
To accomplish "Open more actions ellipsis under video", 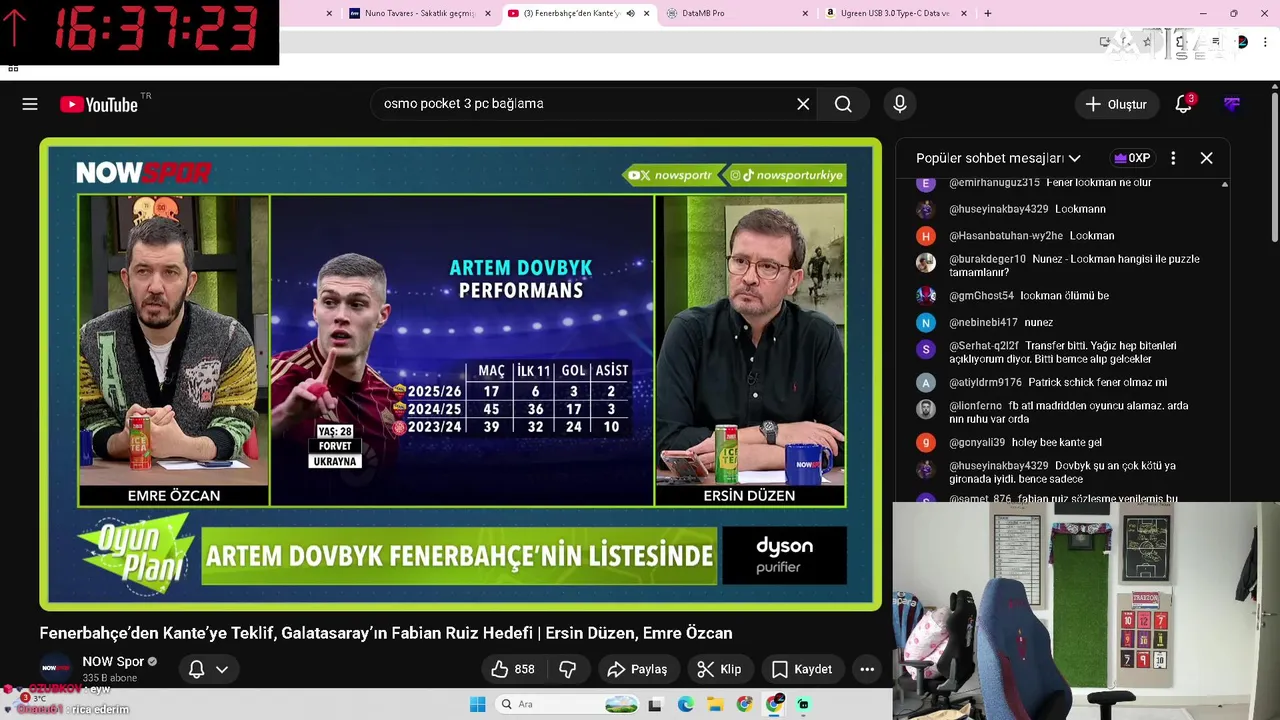I will [x=867, y=669].
